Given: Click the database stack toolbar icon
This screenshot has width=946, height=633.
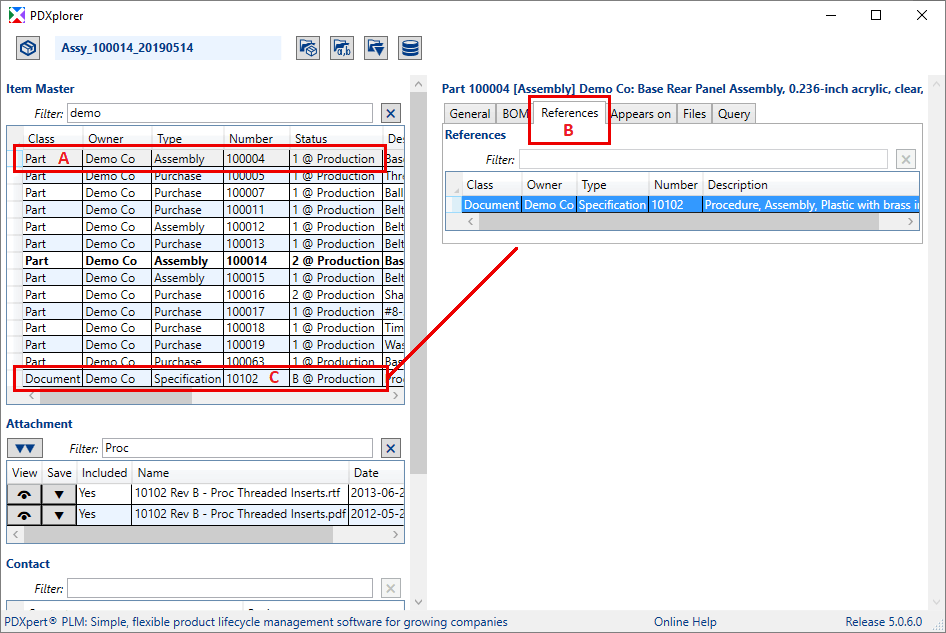Looking at the screenshot, I should (x=410, y=48).
